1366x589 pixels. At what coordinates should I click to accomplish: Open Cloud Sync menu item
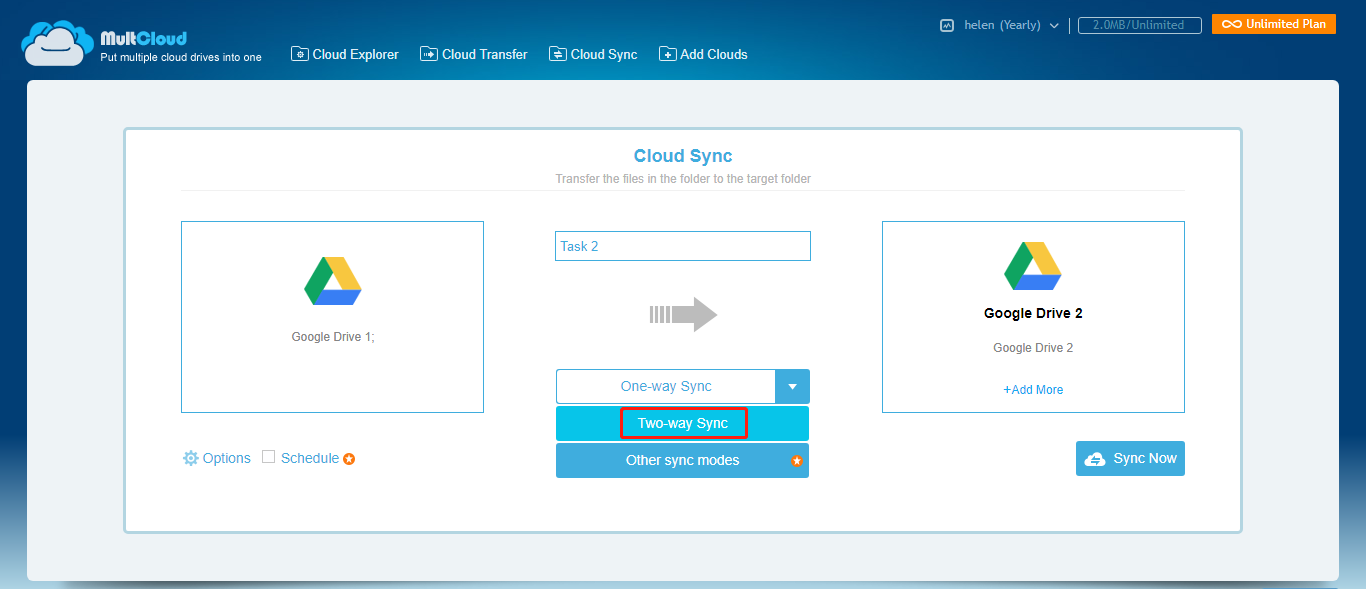593,54
